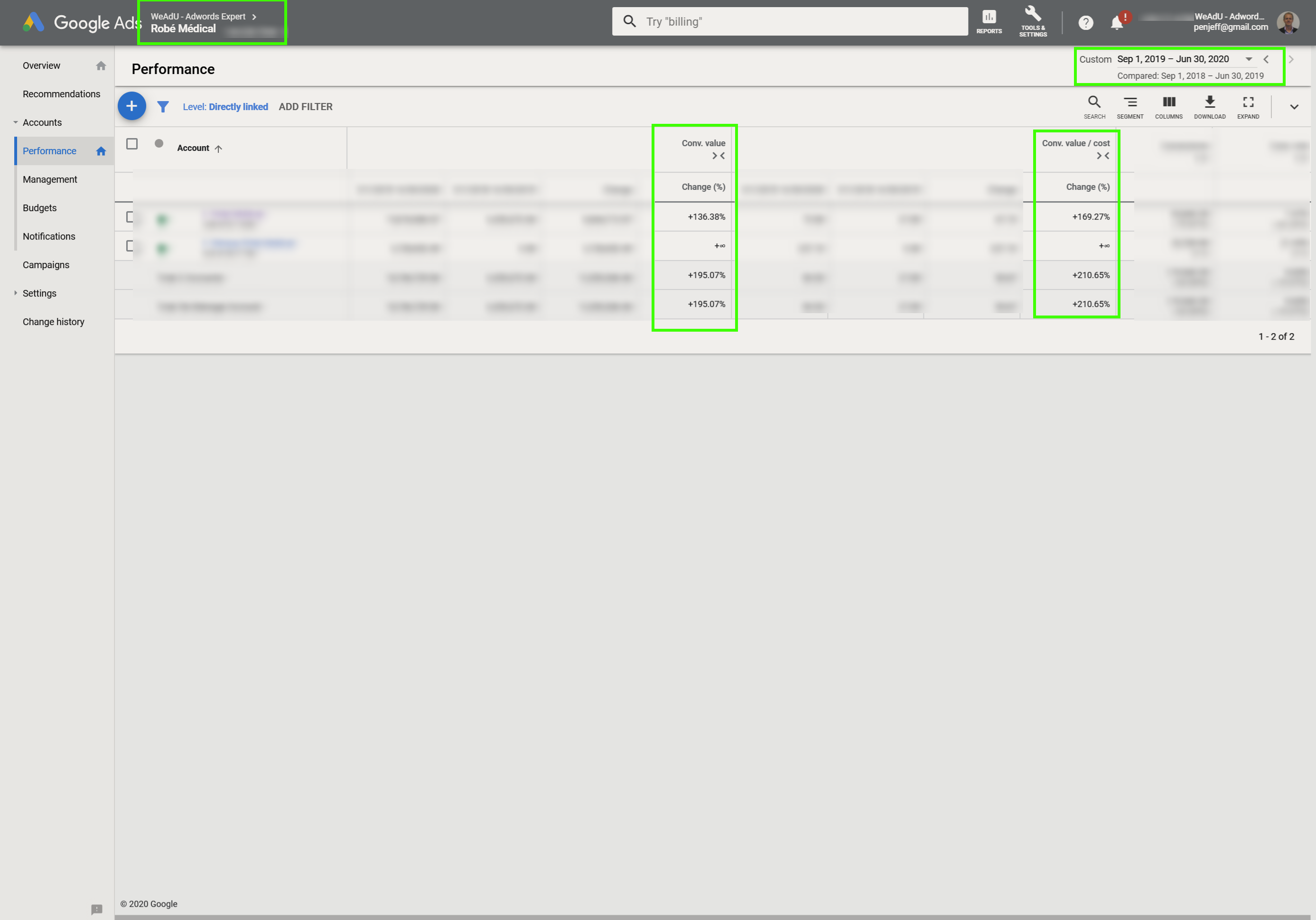This screenshot has width=1316, height=920.
Task: Tick the checkbox in the +136.38% row
Action: click(130, 217)
